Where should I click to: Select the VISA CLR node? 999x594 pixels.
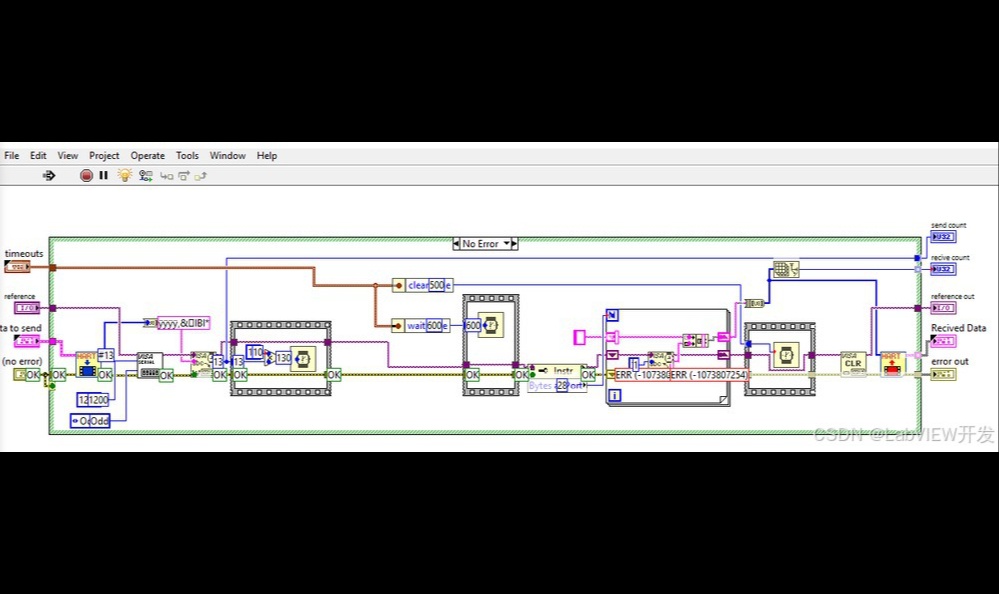pyautogui.click(x=853, y=365)
